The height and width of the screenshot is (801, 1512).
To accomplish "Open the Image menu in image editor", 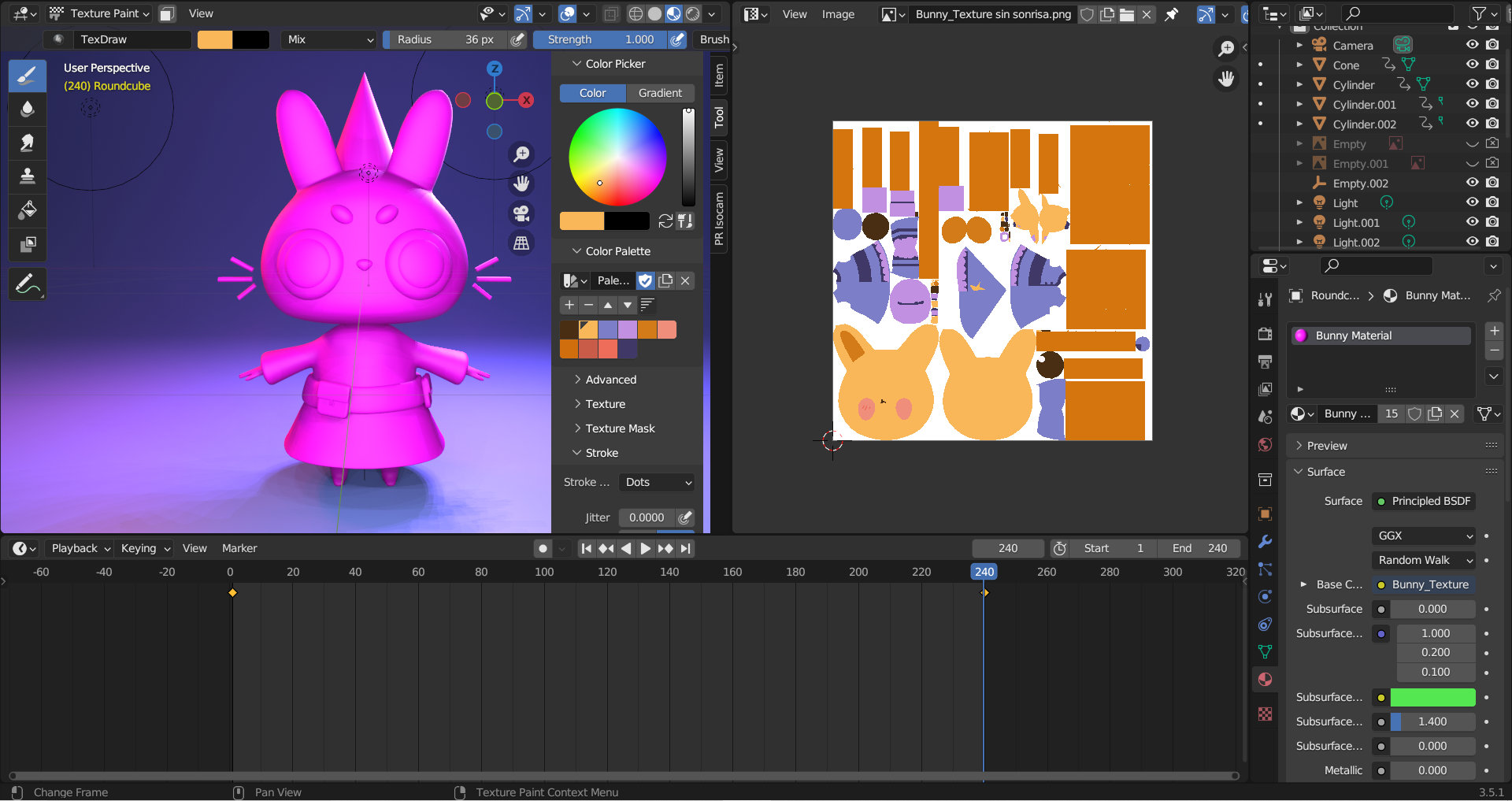I will [838, 14].
